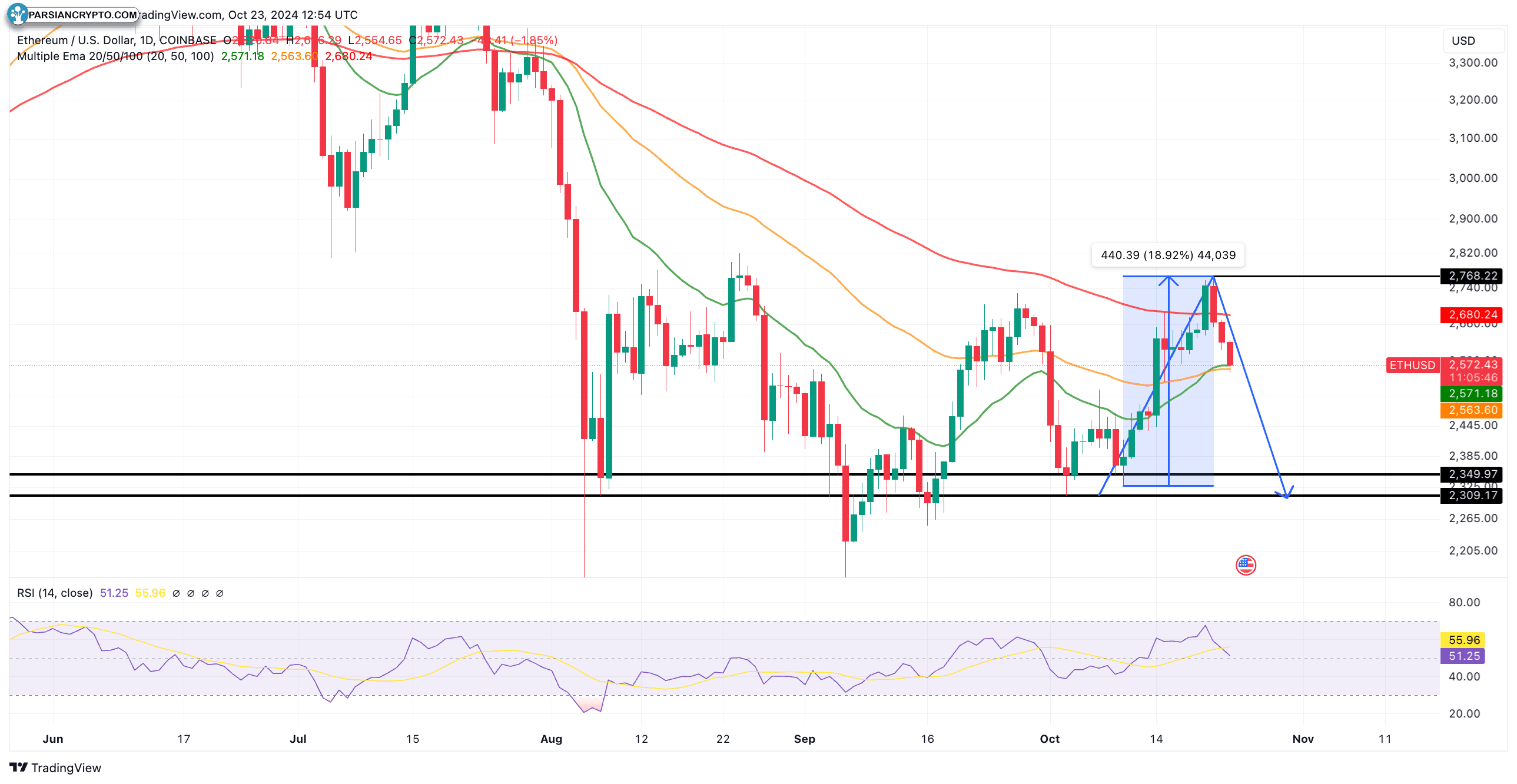
Task: Click the purple 51.25 RSI value in legend
Action: (x=114, y=593)
